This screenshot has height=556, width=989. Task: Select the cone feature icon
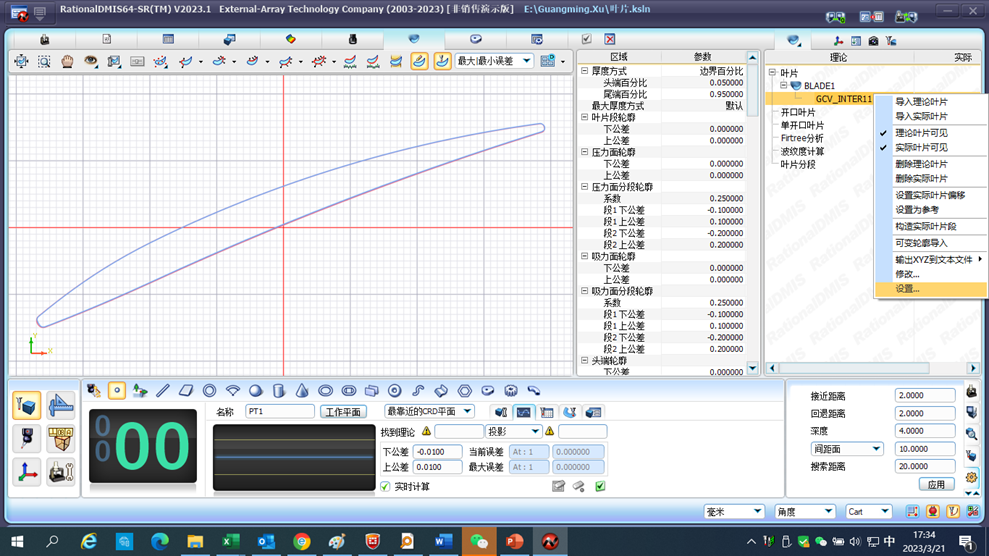[302, 390]
